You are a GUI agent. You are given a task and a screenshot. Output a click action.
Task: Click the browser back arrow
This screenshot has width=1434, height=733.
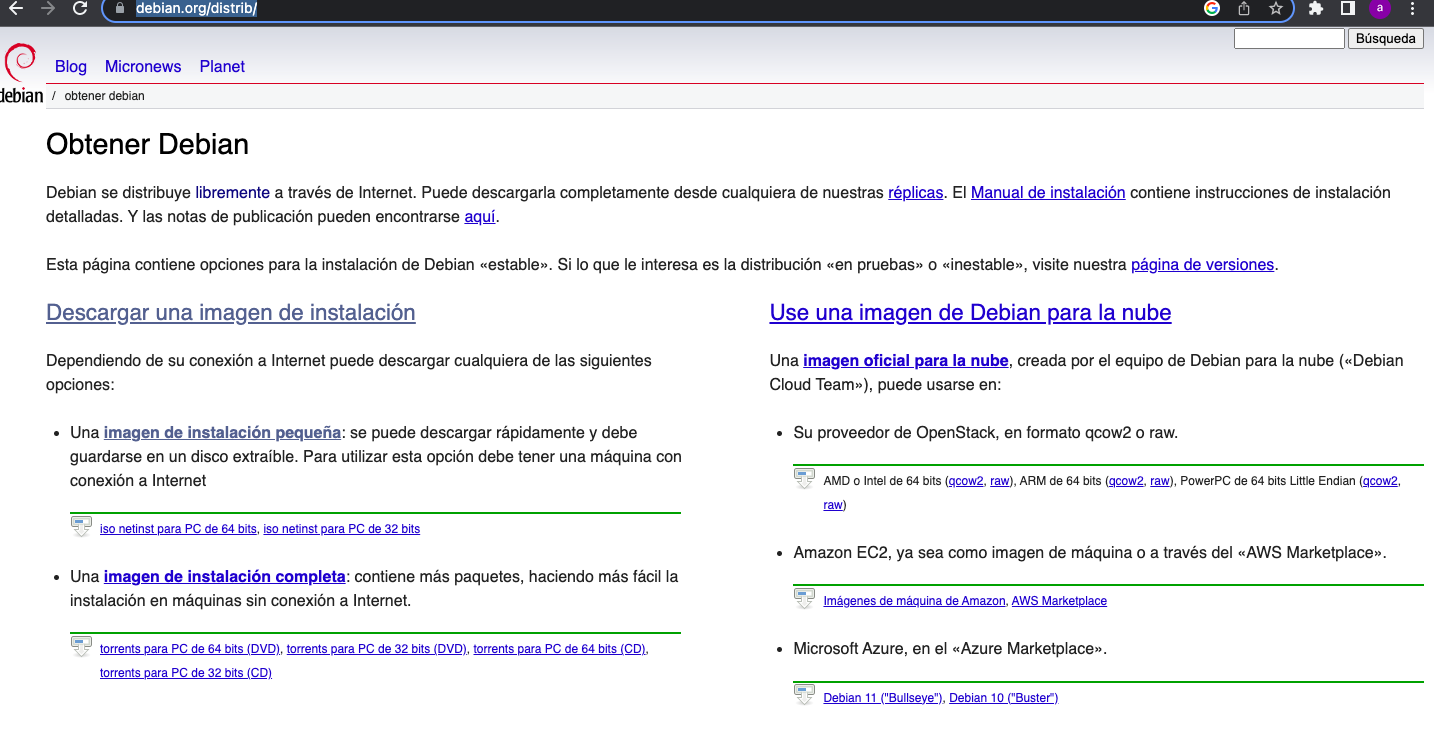[x=16, y=9]
